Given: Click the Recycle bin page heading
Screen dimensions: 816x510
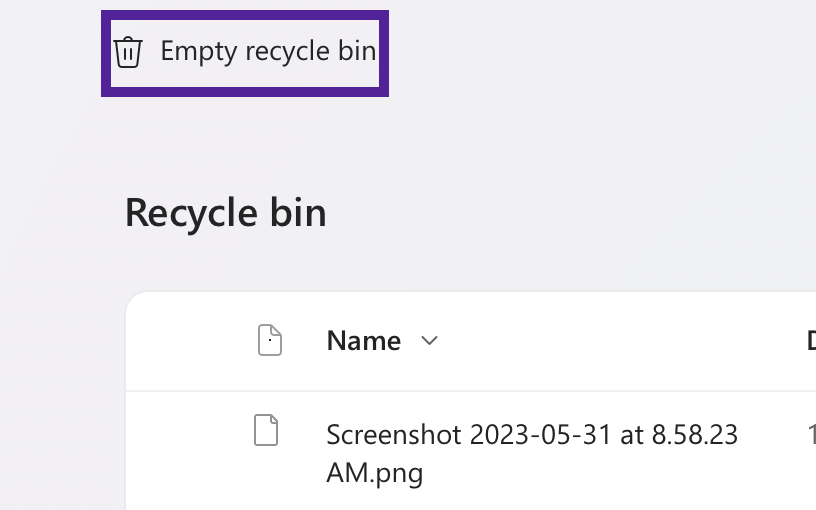Looking at the screenshot, I should pos(225,213).
